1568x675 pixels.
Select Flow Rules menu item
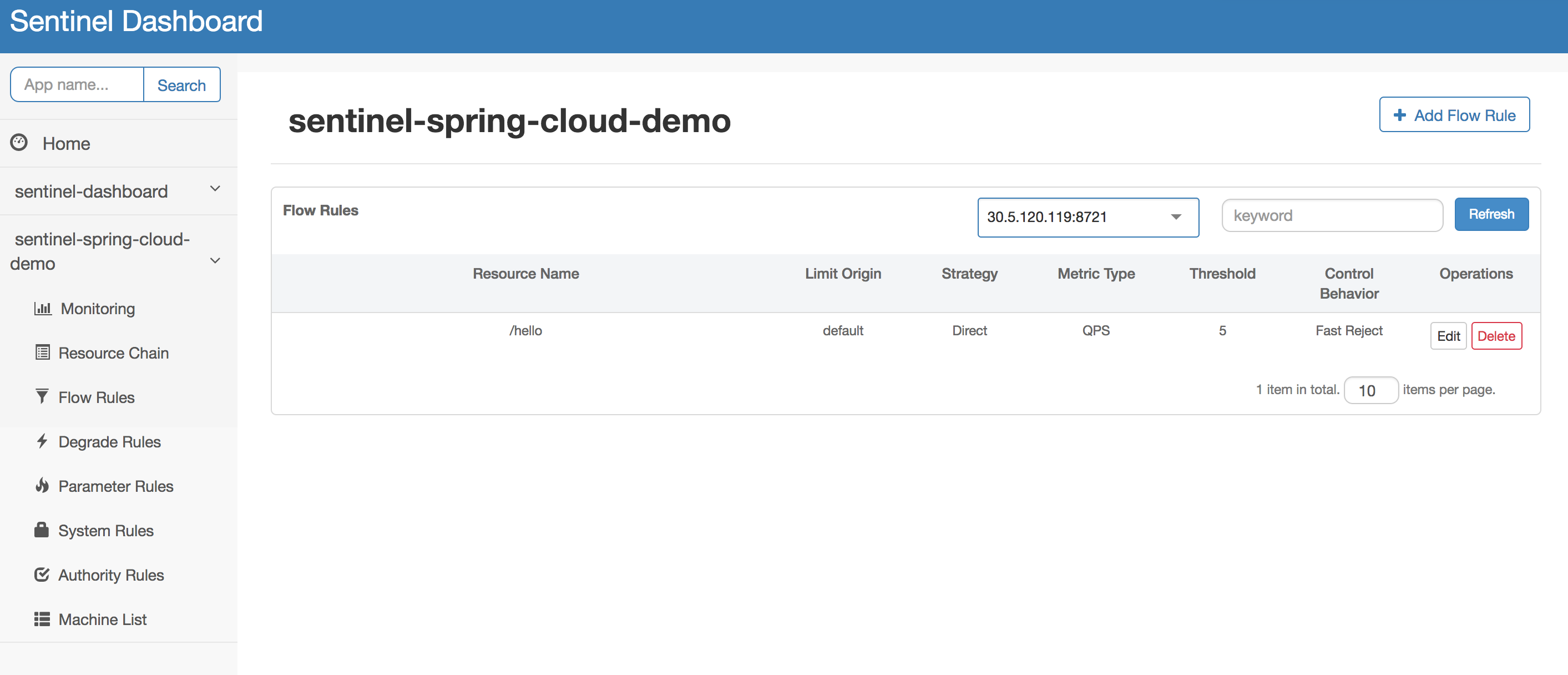[97, 397]
